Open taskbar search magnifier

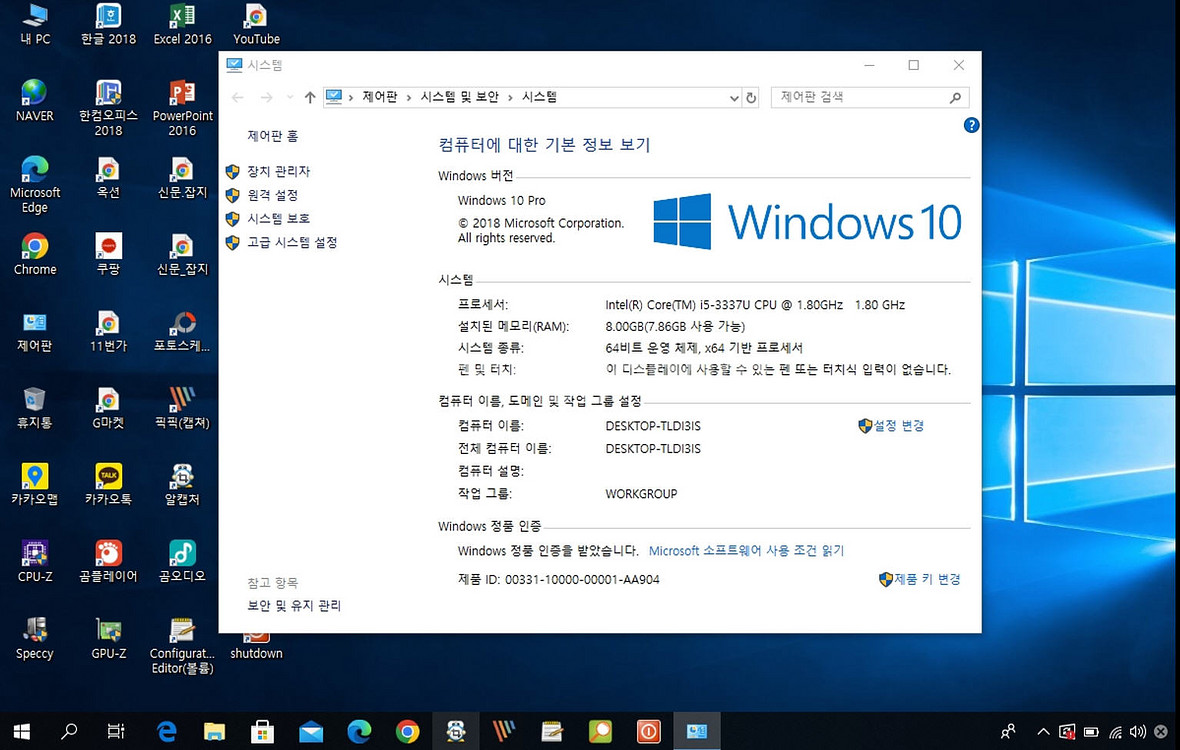(69, 730)
